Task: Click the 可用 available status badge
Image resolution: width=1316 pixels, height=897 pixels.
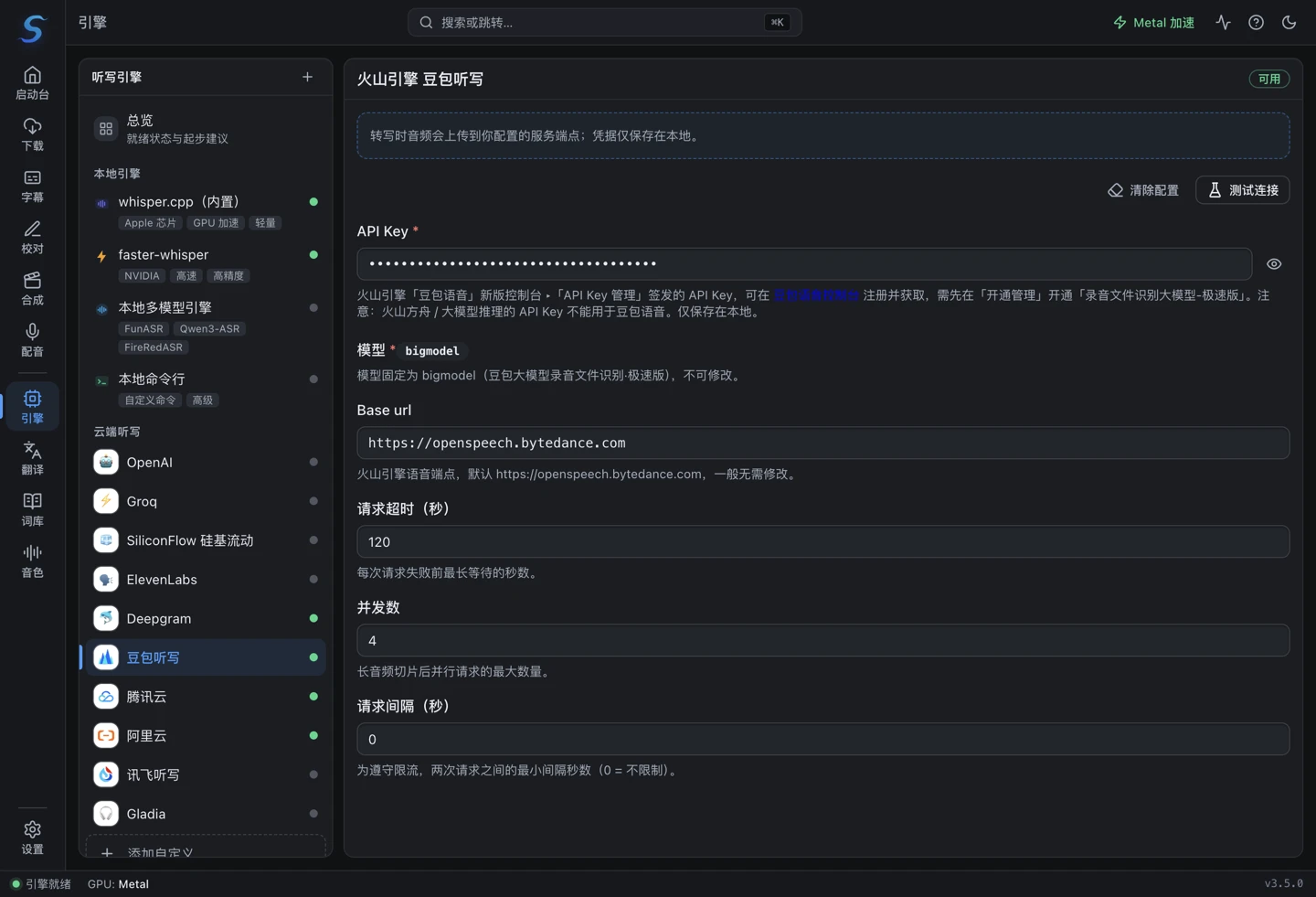Action: pos(1269,79)
